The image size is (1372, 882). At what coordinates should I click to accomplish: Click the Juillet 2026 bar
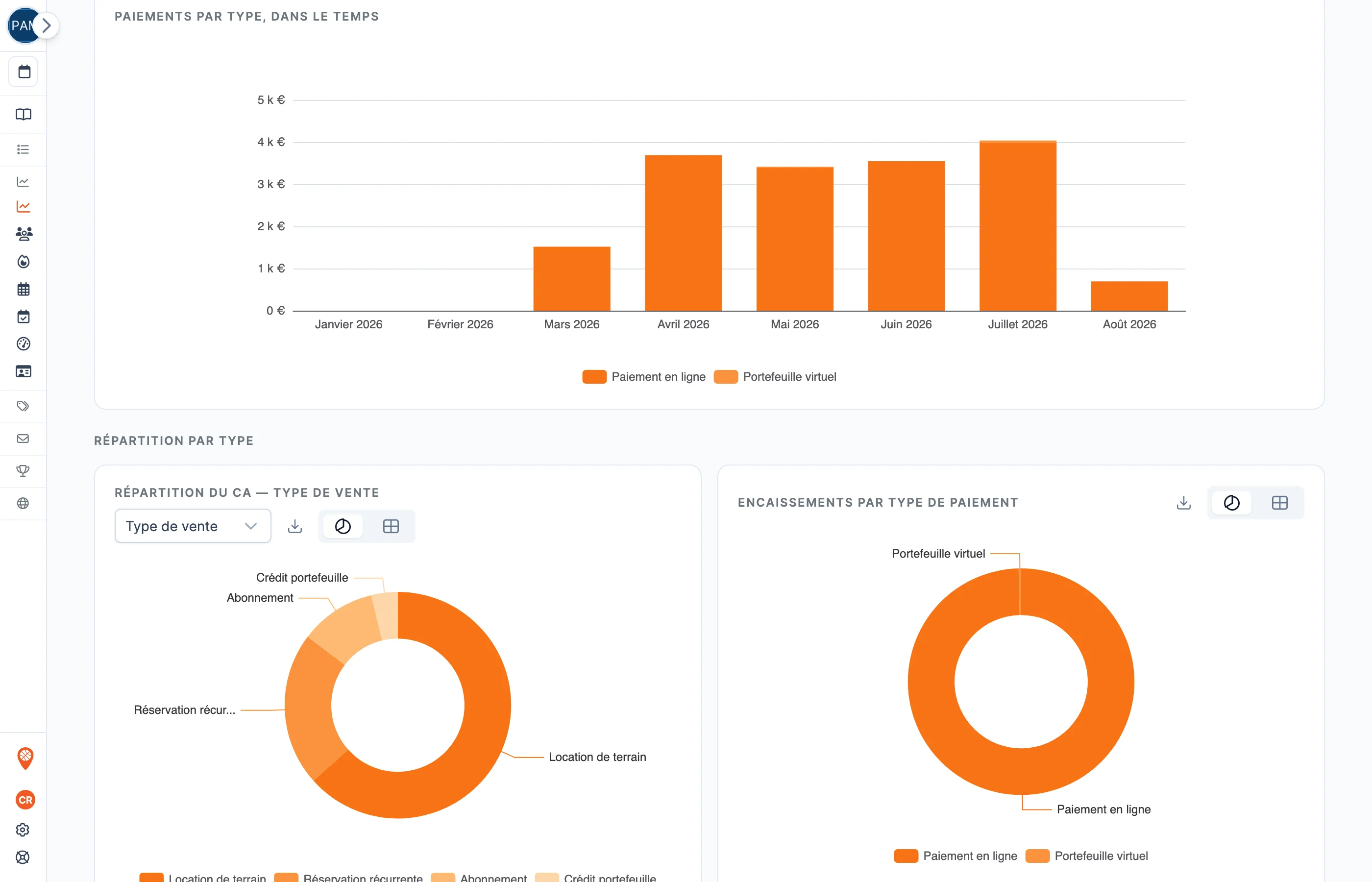tap(1018, 226)
